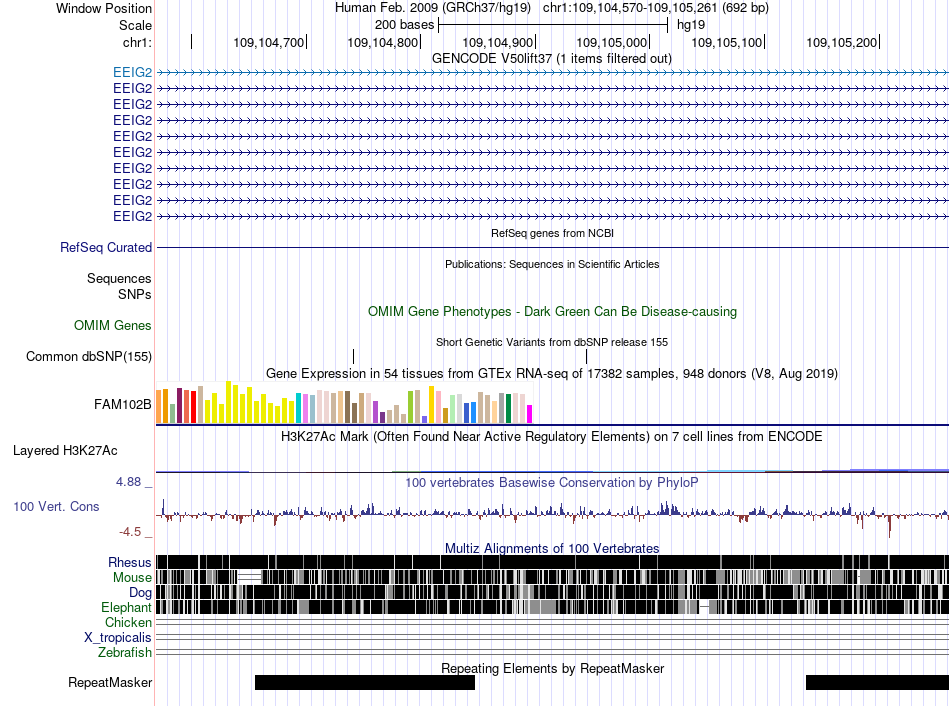Open H3K27Ac Mark ENCODE track title
Screen dimensions: 950x706
pyautogui.click(x=552, y=436)
